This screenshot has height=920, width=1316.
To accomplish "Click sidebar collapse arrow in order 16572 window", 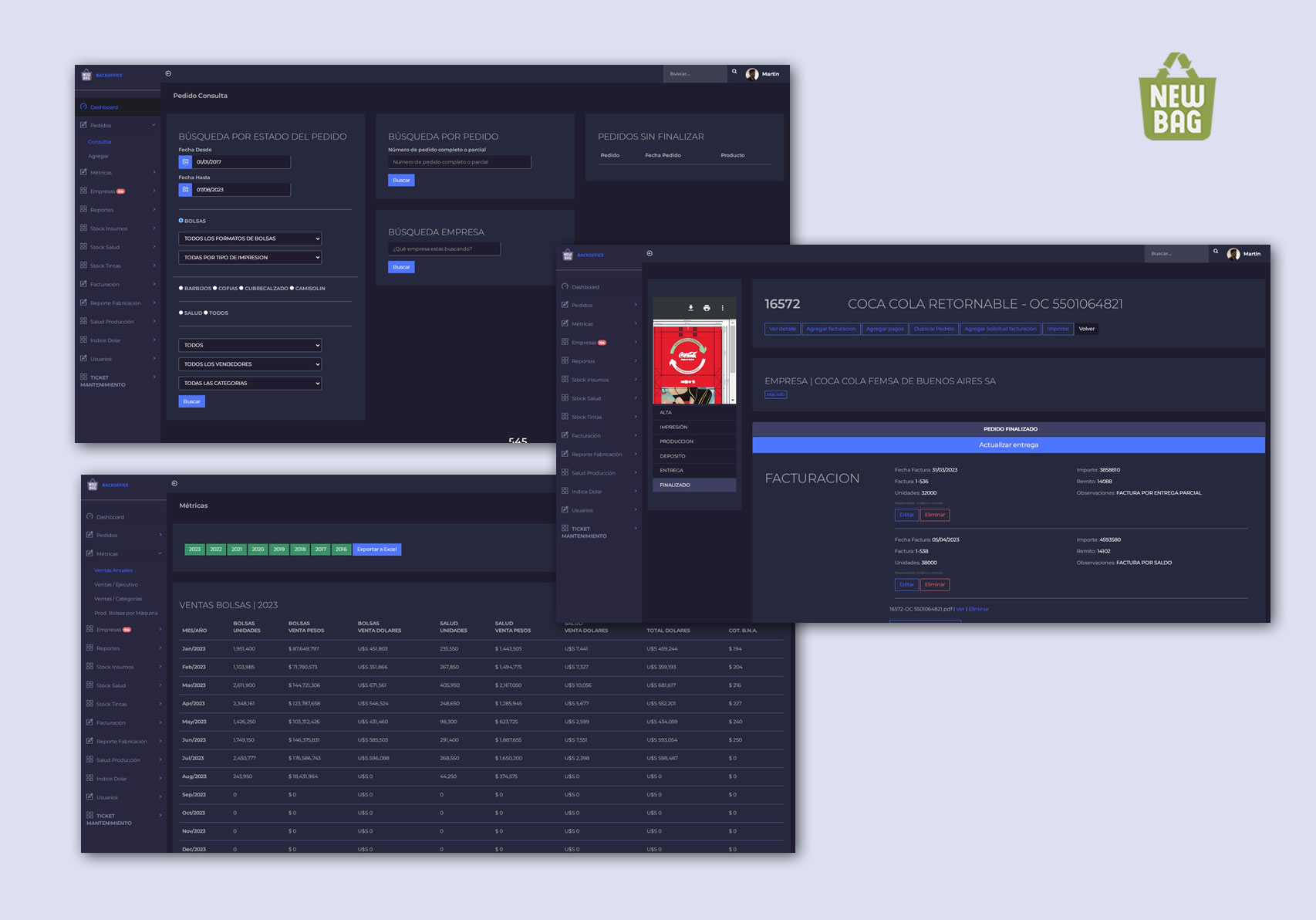I will [x=650, y=253].
